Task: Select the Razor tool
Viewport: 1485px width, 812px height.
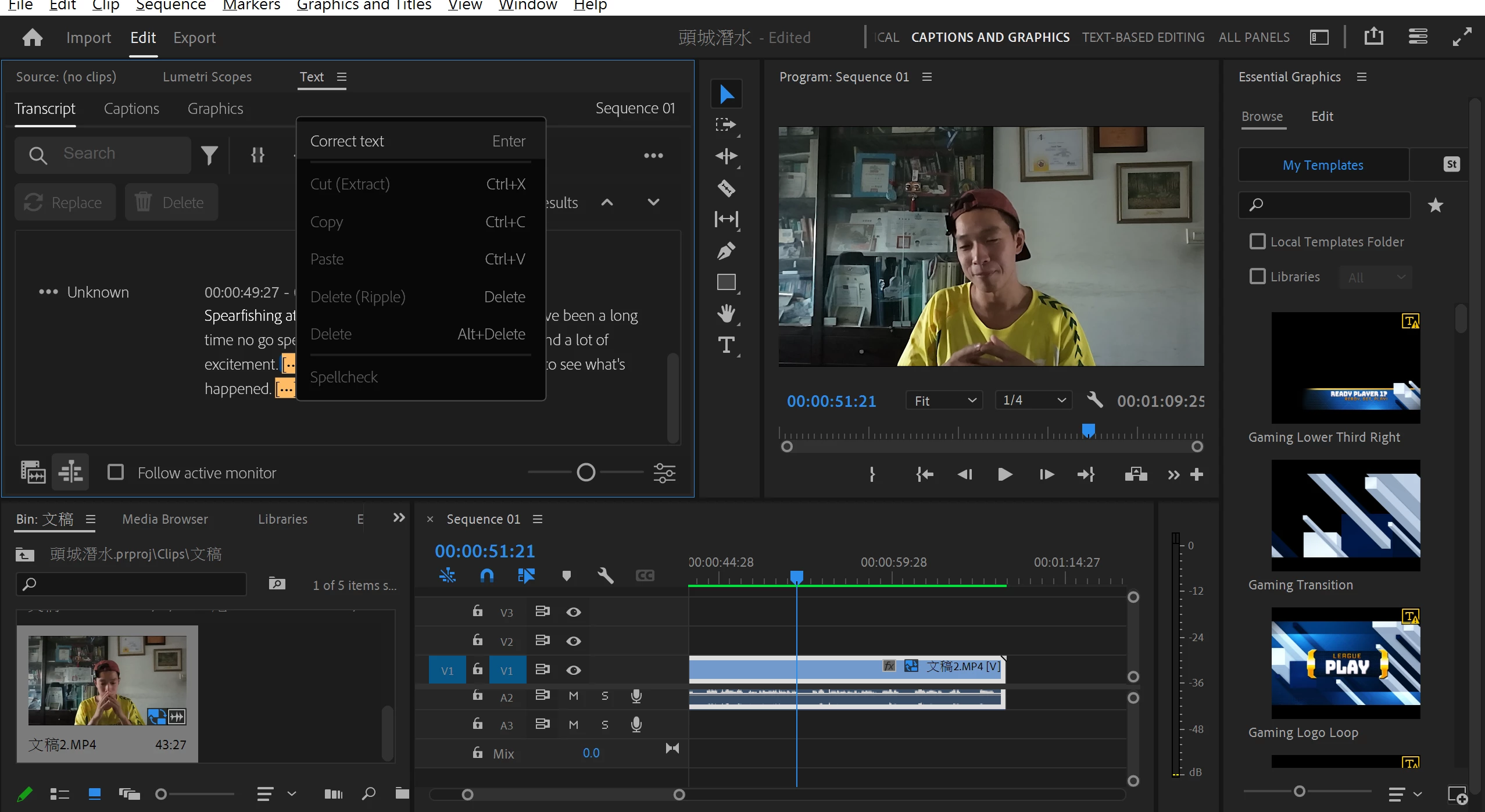Action: click(726, 188)
